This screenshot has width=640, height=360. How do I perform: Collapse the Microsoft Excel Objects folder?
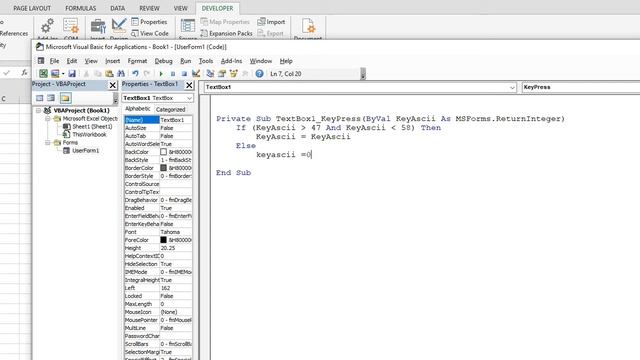(x=48, y=119)
